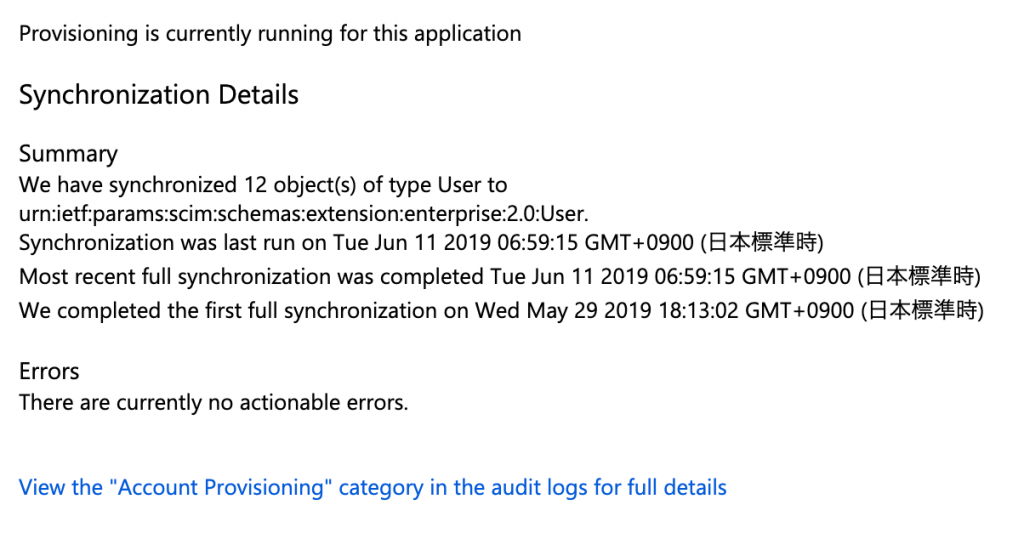Viewport: 1024px width, 539px height.
Task: Click the urn:ietf:params:scim schema identifier text
Action: point(304,214)
